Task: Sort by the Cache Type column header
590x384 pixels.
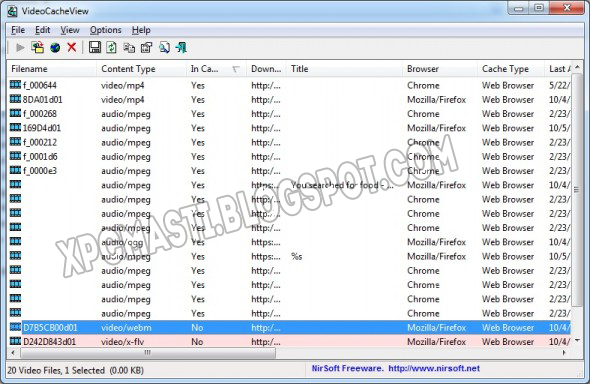Action: pyautogui.click(x=511, y=69)
